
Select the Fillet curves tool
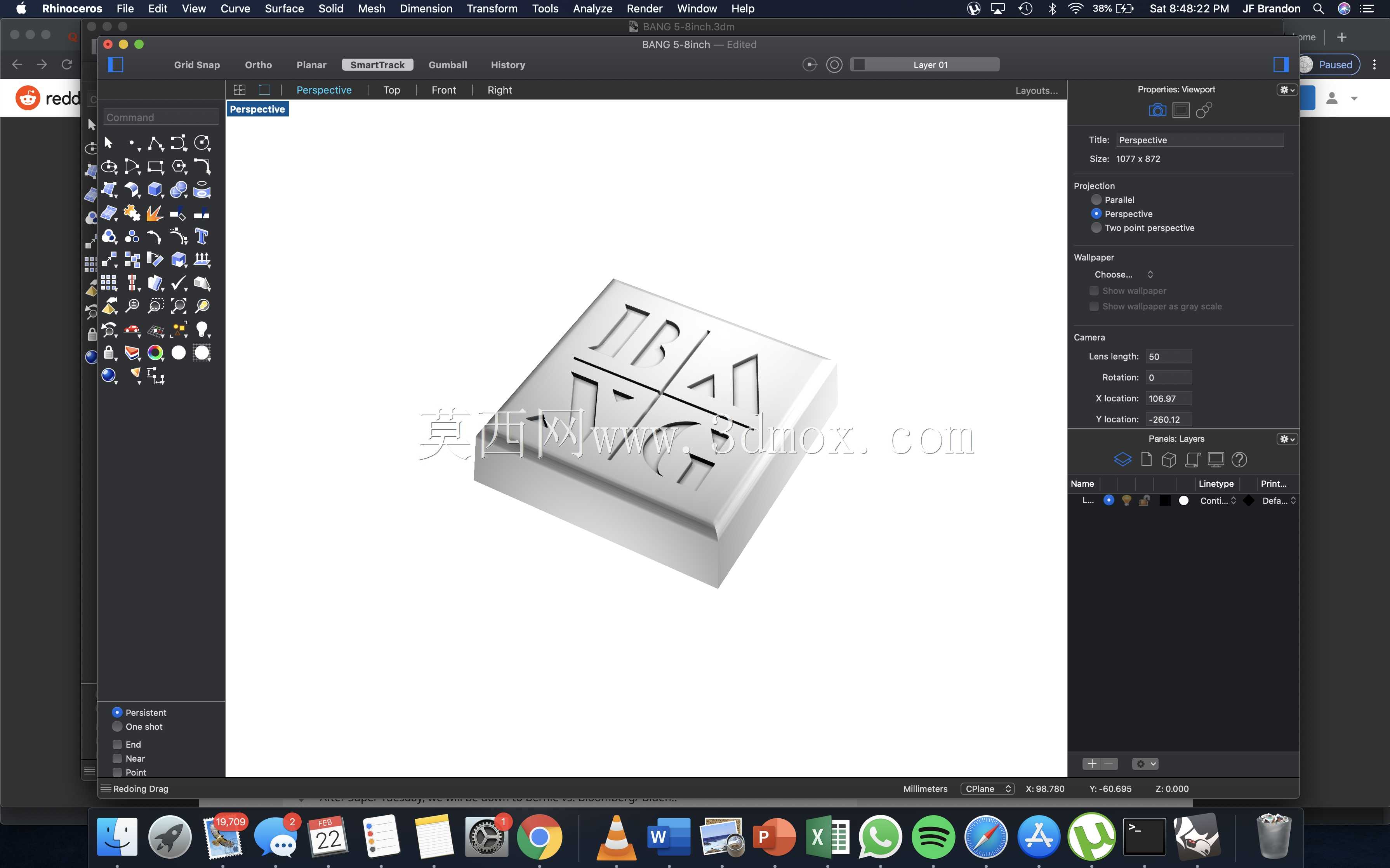click(202, 167)
